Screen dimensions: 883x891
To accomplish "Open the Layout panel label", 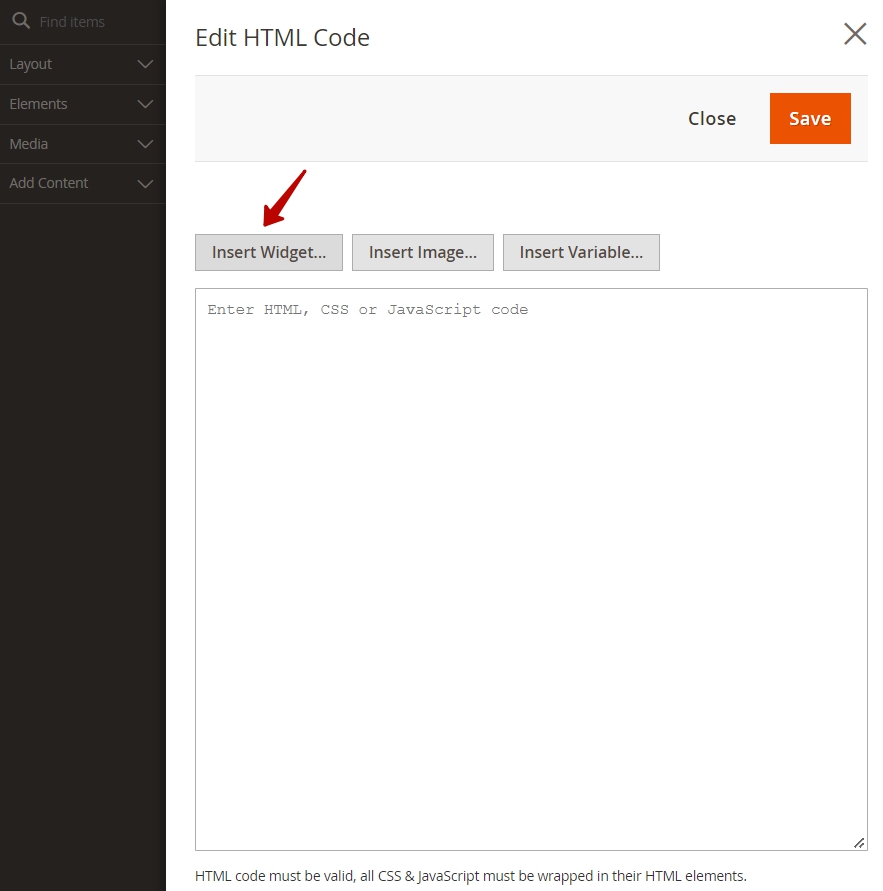I will point(31,64).
